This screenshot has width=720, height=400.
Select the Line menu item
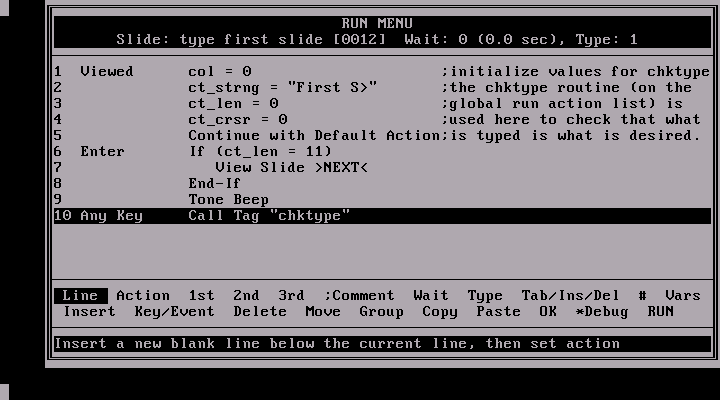pos(80,295)
